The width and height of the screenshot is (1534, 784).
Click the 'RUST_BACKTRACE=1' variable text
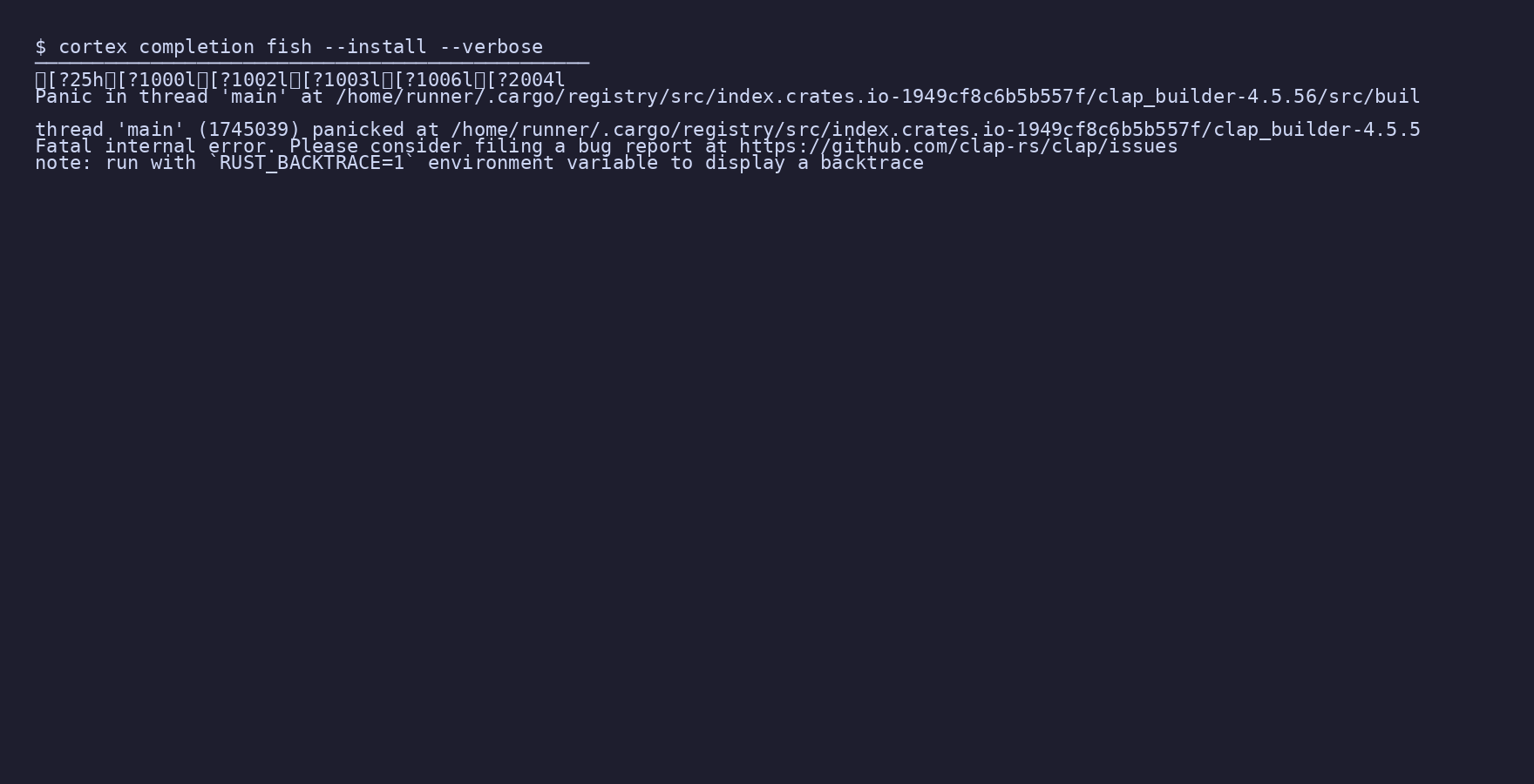coord(312,163)
